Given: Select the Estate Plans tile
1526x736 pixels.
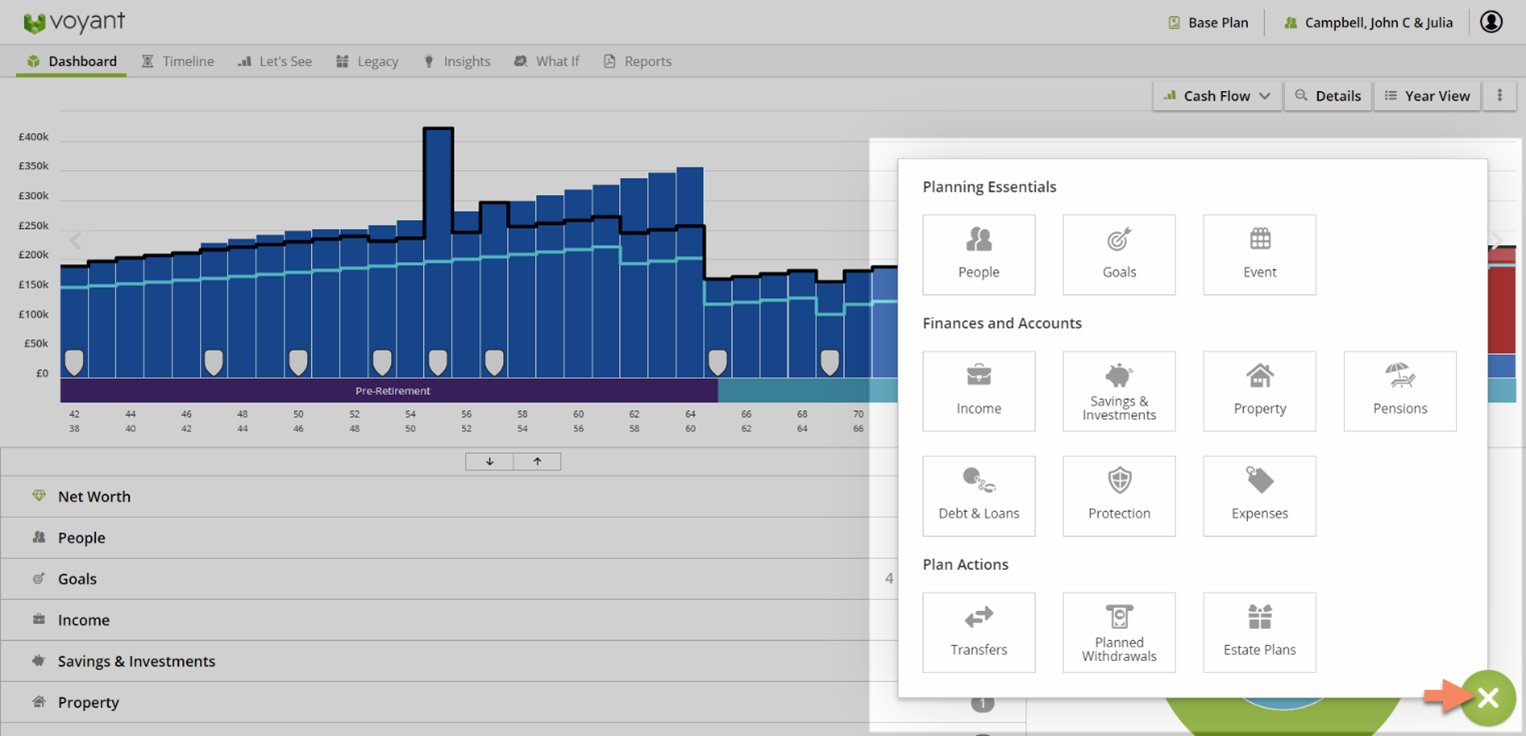Looking at the screenshot, I should [x=1258, y=631].
